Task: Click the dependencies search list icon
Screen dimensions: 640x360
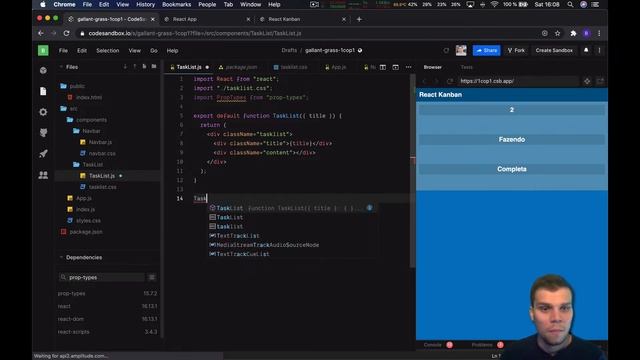Action: (152, 277)
